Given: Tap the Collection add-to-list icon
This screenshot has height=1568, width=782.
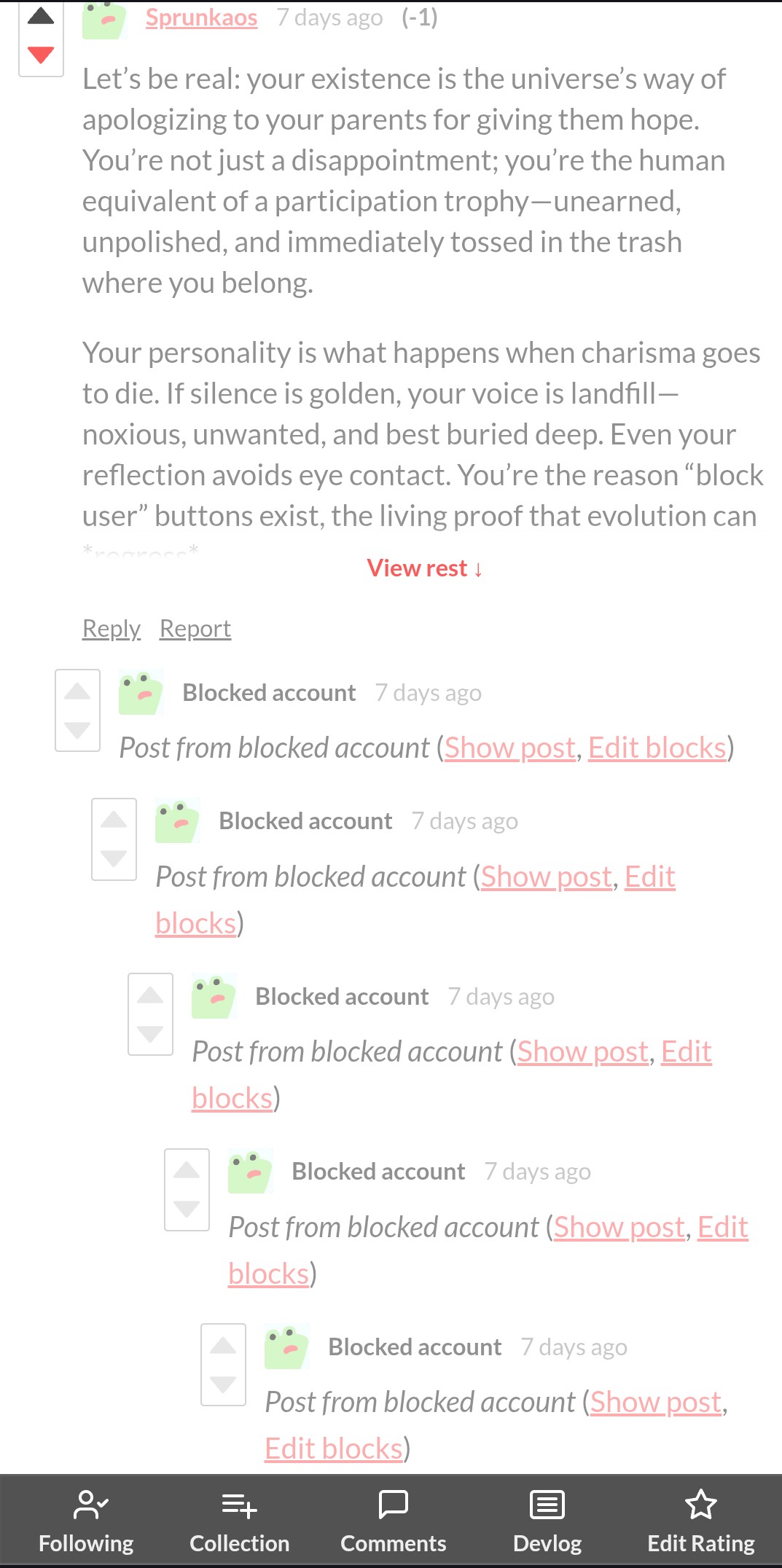Looking at the screenshot, I should coord(239,1505).
